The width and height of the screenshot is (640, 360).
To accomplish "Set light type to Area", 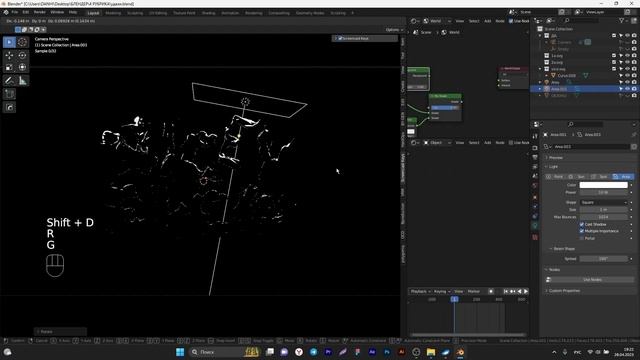I will (623, 177).
